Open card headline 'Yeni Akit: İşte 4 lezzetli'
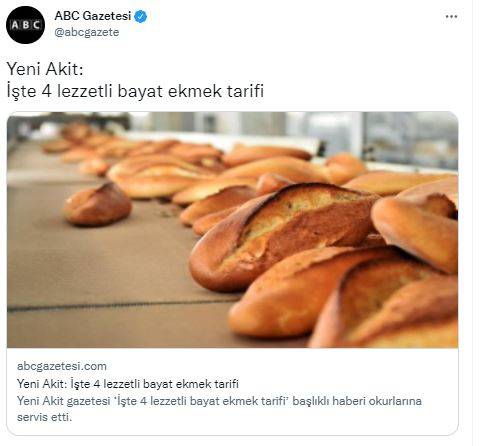 pos(128,384)
